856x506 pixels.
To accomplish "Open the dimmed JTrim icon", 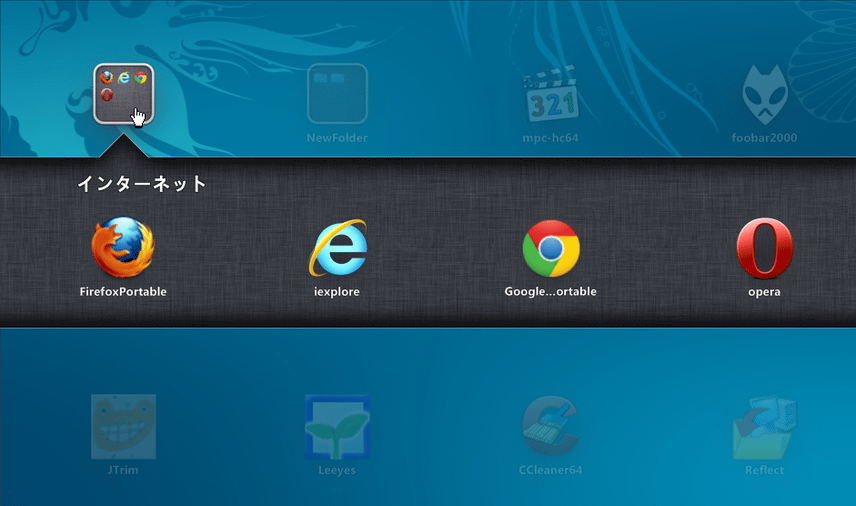I will point(123,426).
